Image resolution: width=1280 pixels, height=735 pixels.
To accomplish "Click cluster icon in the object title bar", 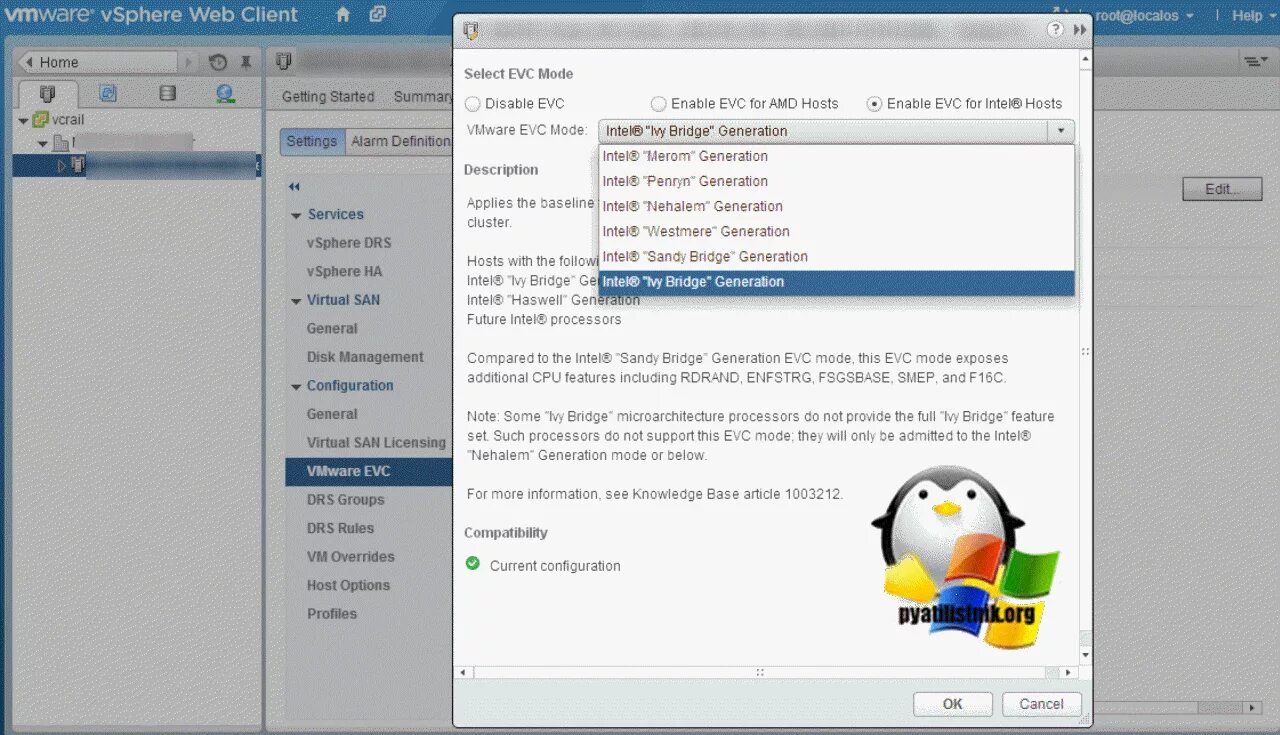I will [x=284, y=61].
